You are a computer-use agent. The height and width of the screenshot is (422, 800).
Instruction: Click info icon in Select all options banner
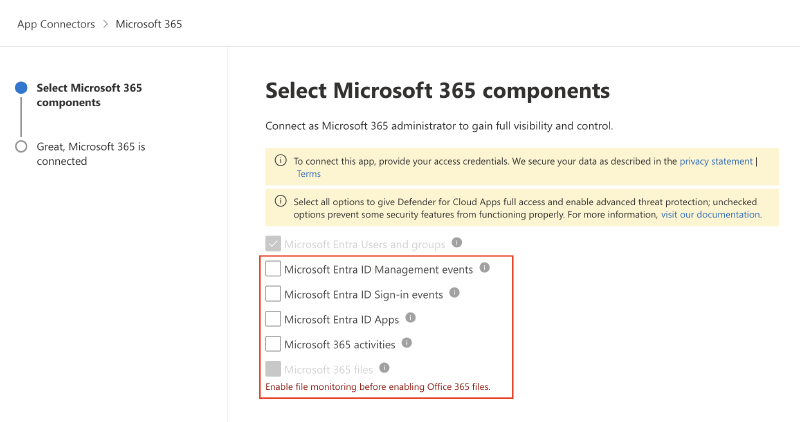click(x=281, y=201)
